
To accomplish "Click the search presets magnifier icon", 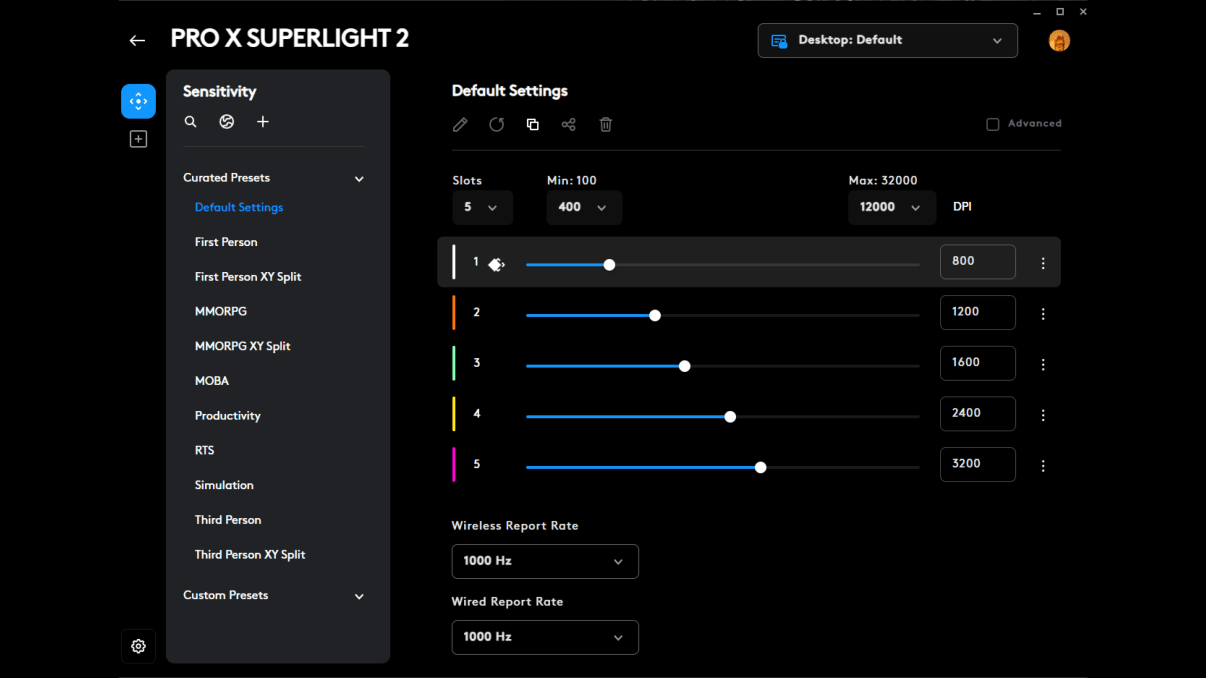I will [191, 122].
